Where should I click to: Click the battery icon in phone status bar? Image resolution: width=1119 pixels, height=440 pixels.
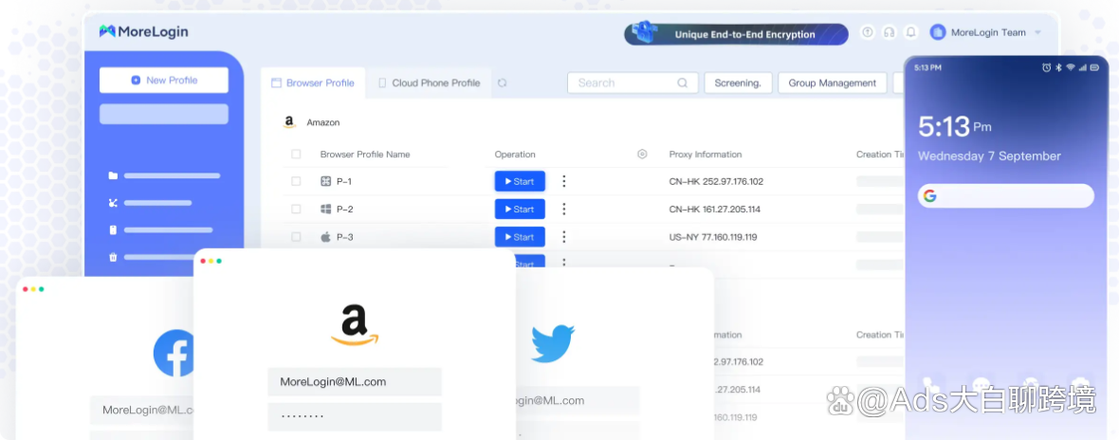click(1095, 68)
